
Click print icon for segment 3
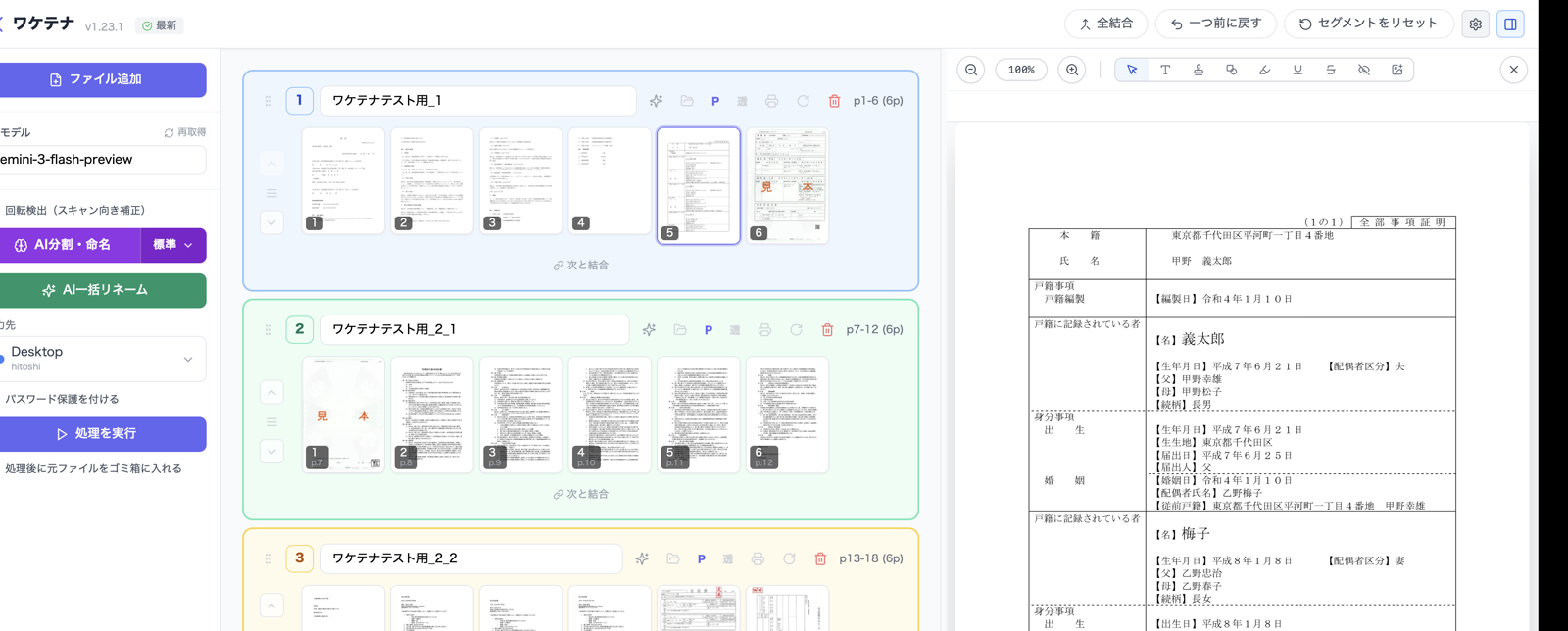[x=759, y=558]
